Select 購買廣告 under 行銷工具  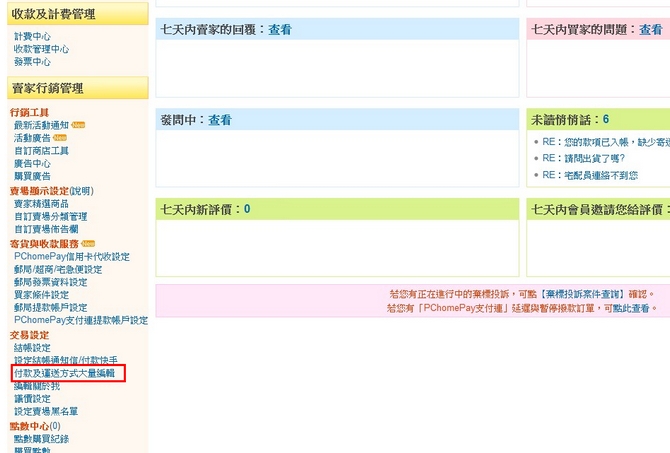pos(31,177)
